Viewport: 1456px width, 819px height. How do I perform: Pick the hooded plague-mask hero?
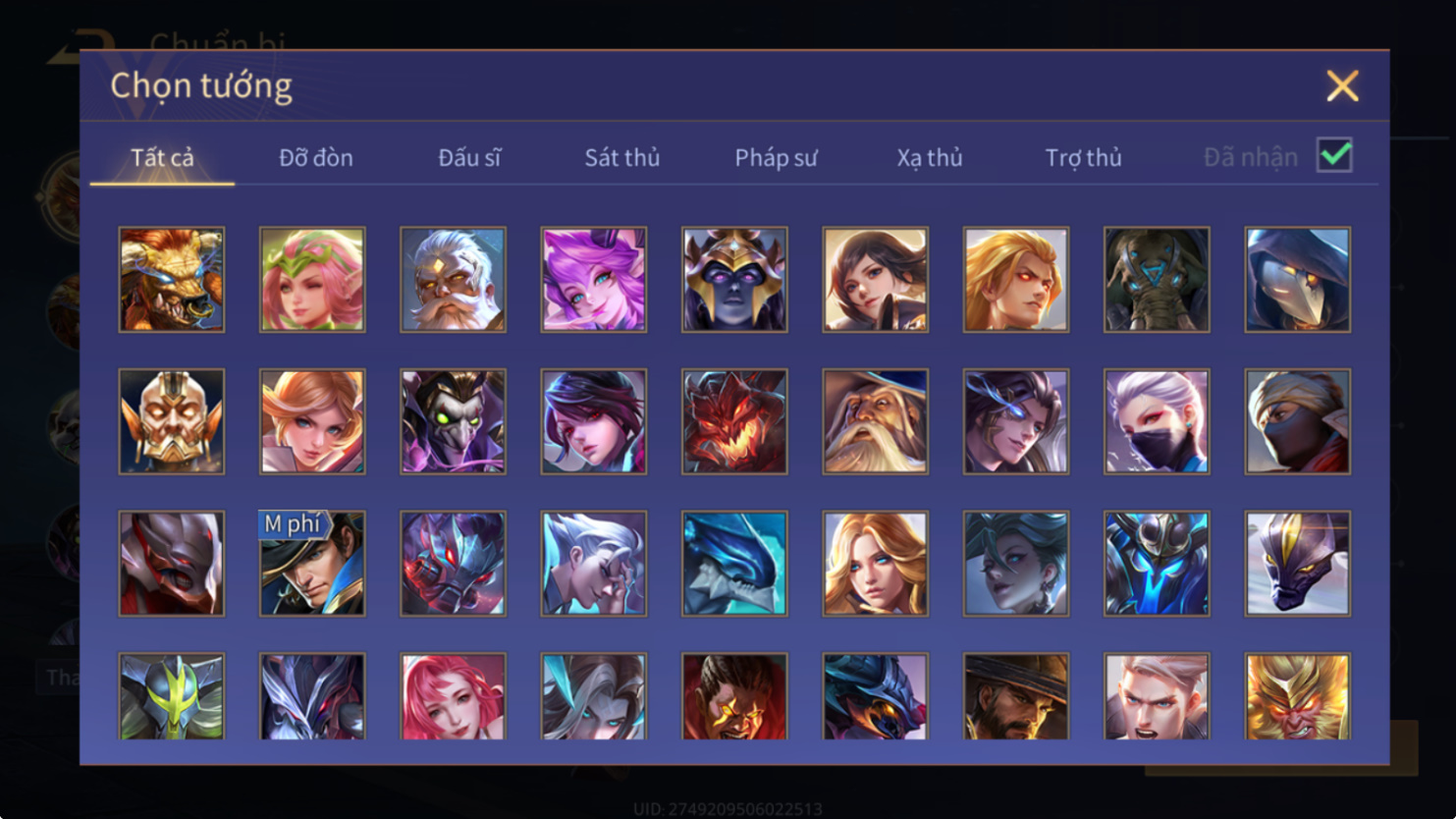coord(1297,280)
